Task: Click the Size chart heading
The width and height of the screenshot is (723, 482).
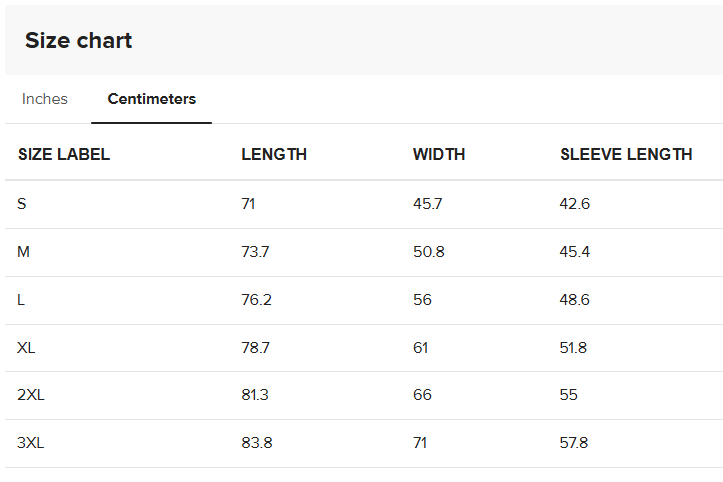Action: pos(78,41)
